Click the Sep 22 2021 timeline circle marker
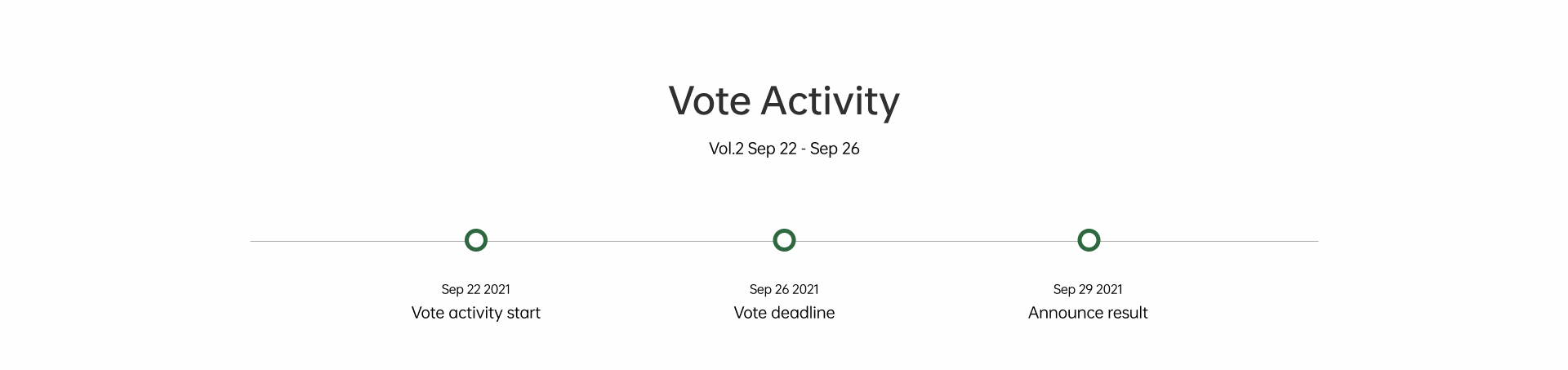This screenshot has height=370, width=1568. pyautogui.click(x=476, y=240)
